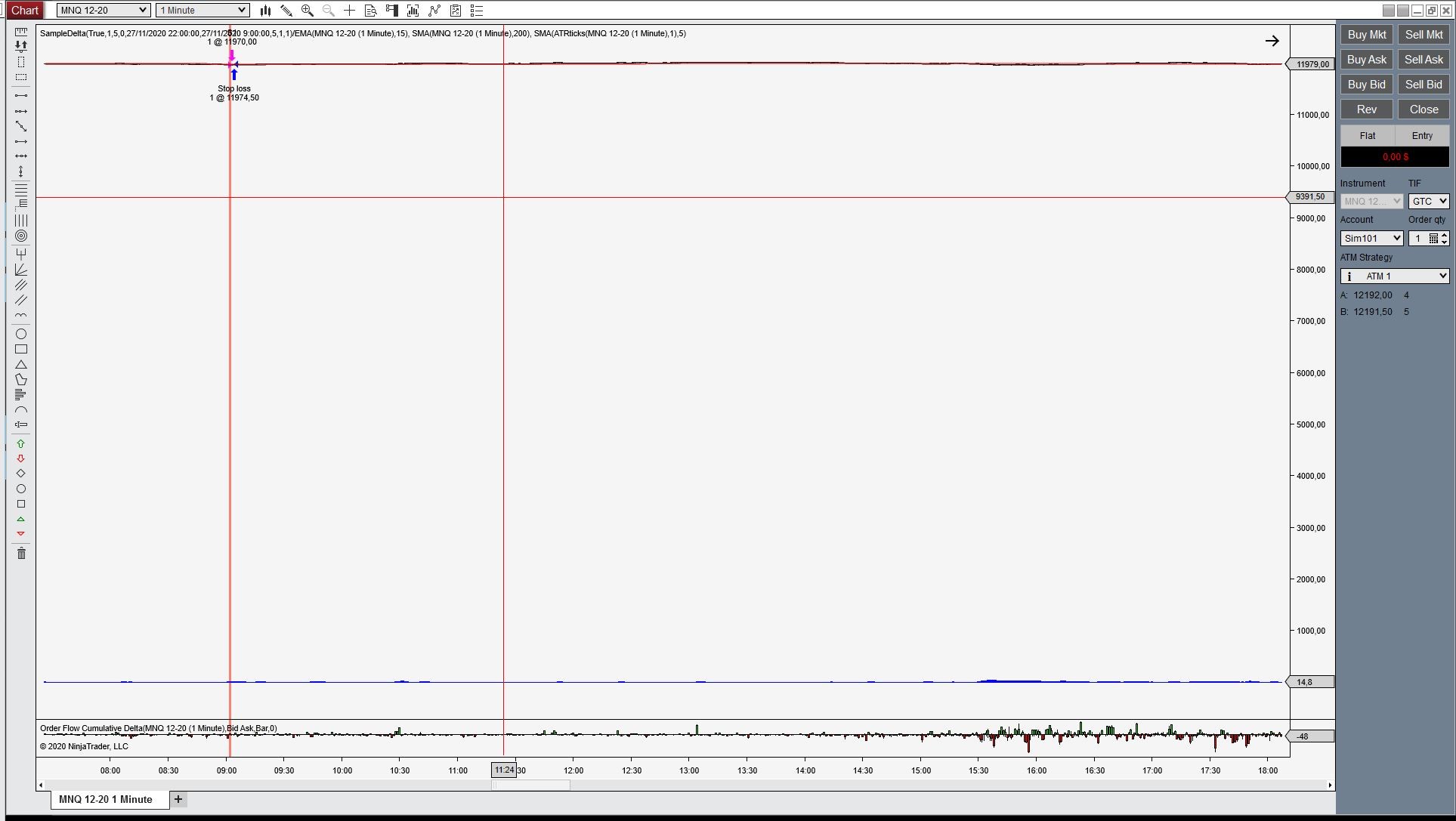Open the data box icon

pyautogui.click(x=371, y=11)
